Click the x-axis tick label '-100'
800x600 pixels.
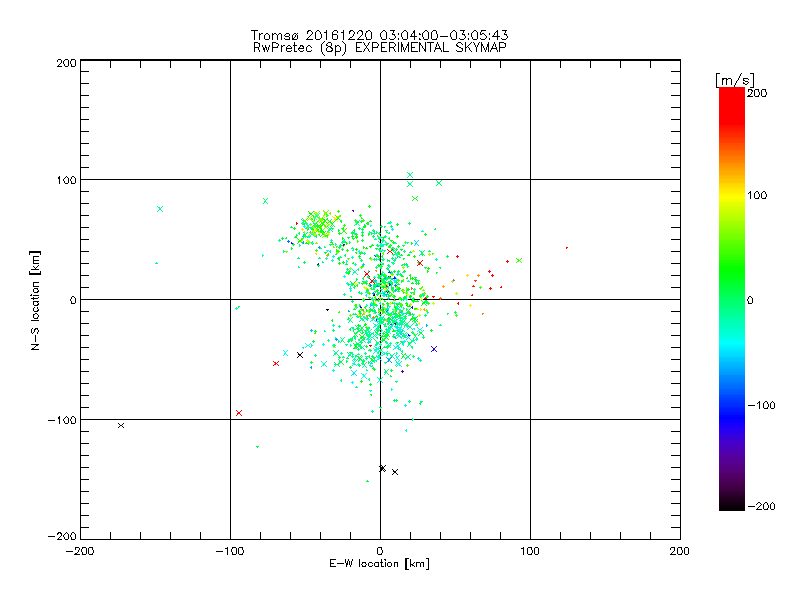click(x=230, y=551)
